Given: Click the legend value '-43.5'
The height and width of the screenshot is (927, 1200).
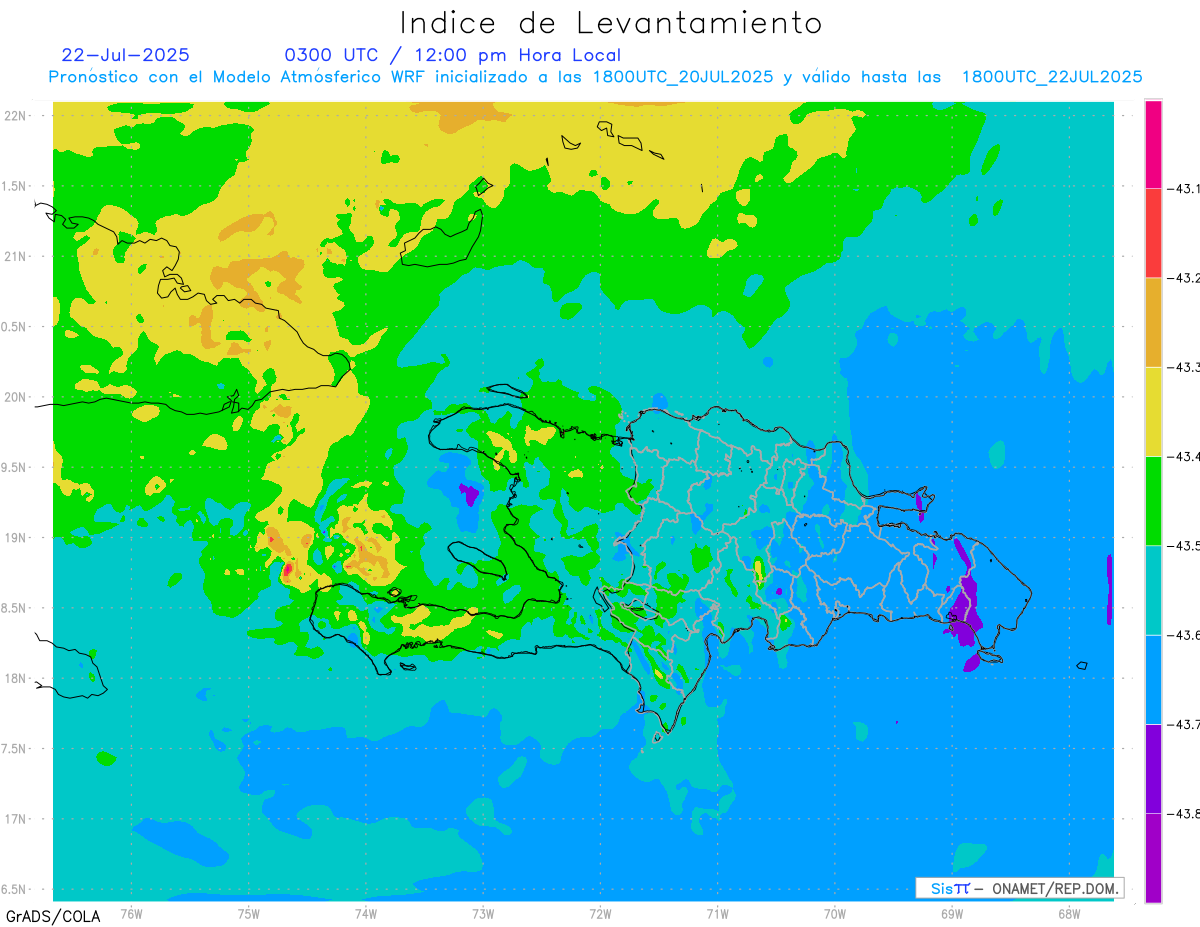Looking at the screenshot, I should pos(1184,545).
